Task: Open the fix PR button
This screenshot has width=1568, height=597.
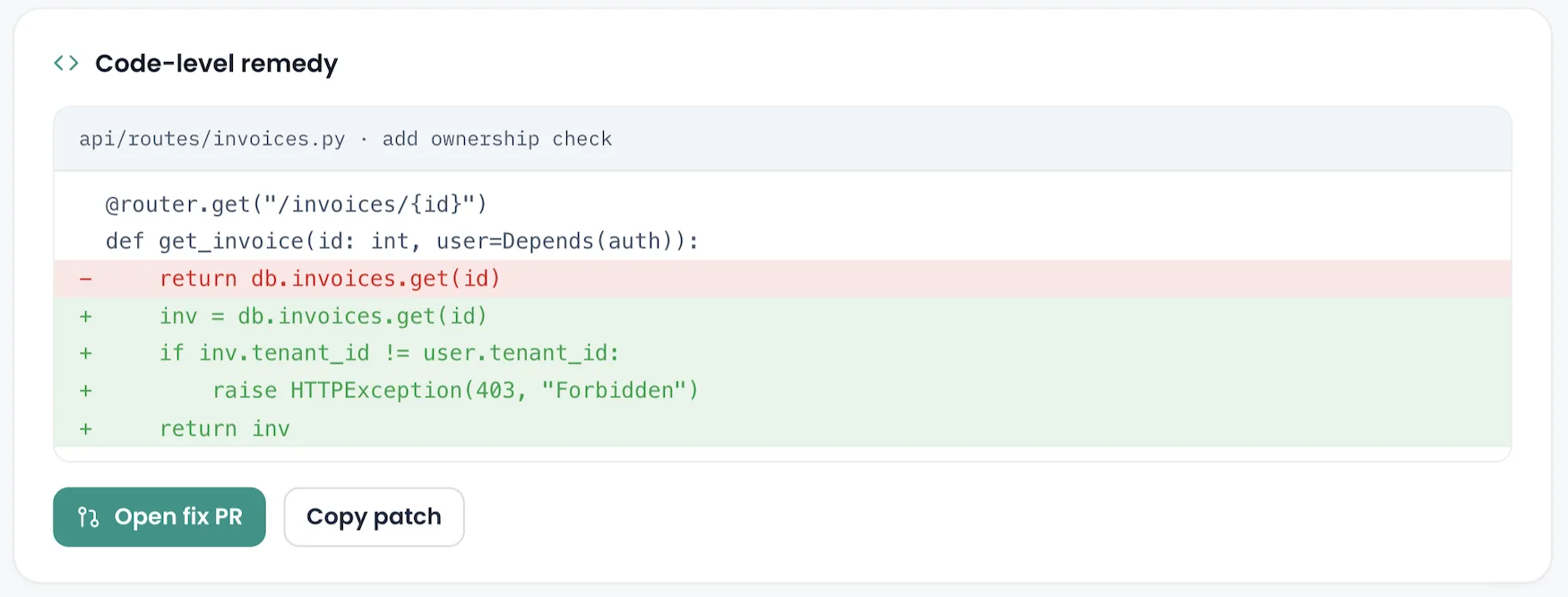Action: pos(159,517)
